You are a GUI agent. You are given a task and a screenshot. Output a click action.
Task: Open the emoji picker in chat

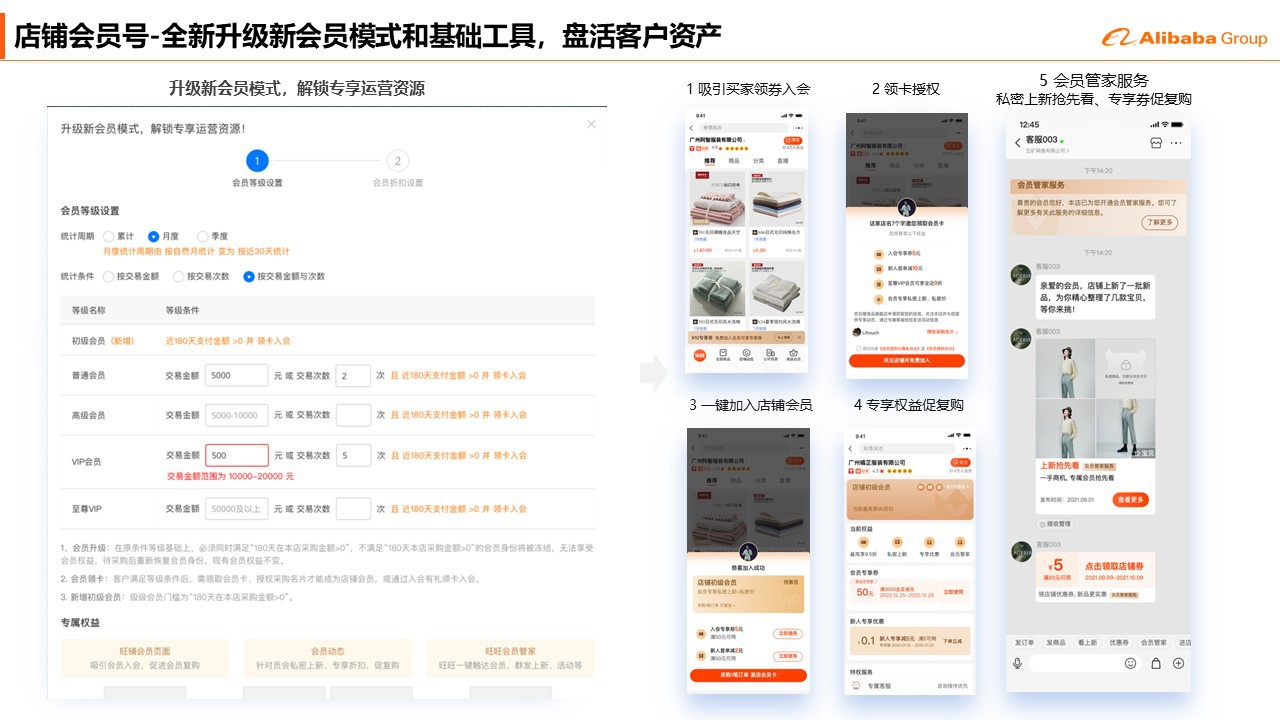pos(1131,663)
